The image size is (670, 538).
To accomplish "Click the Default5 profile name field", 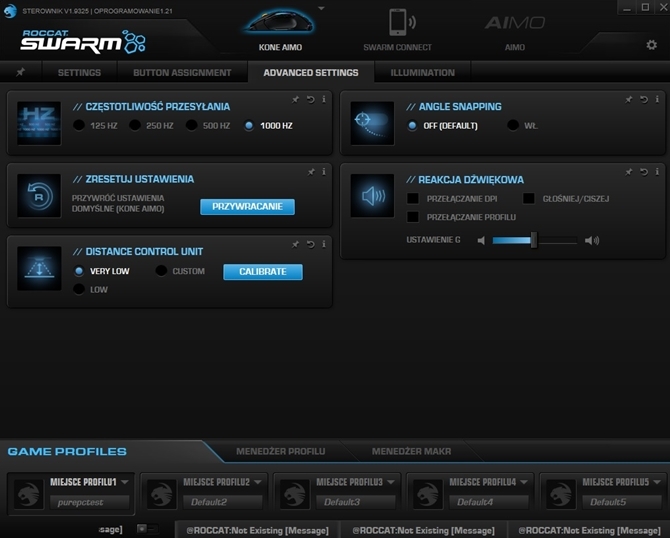I will (622, 502).
